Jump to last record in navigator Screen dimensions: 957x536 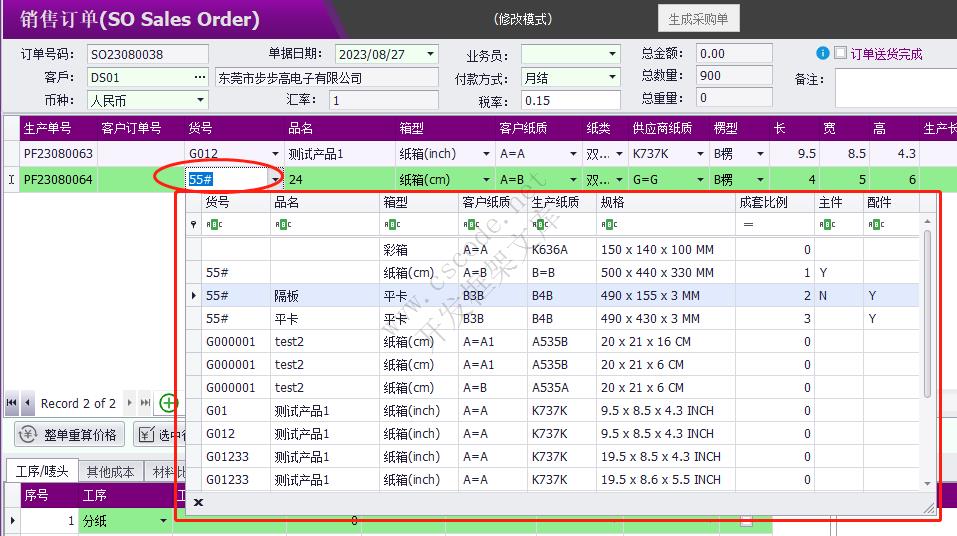coord(146,403)
